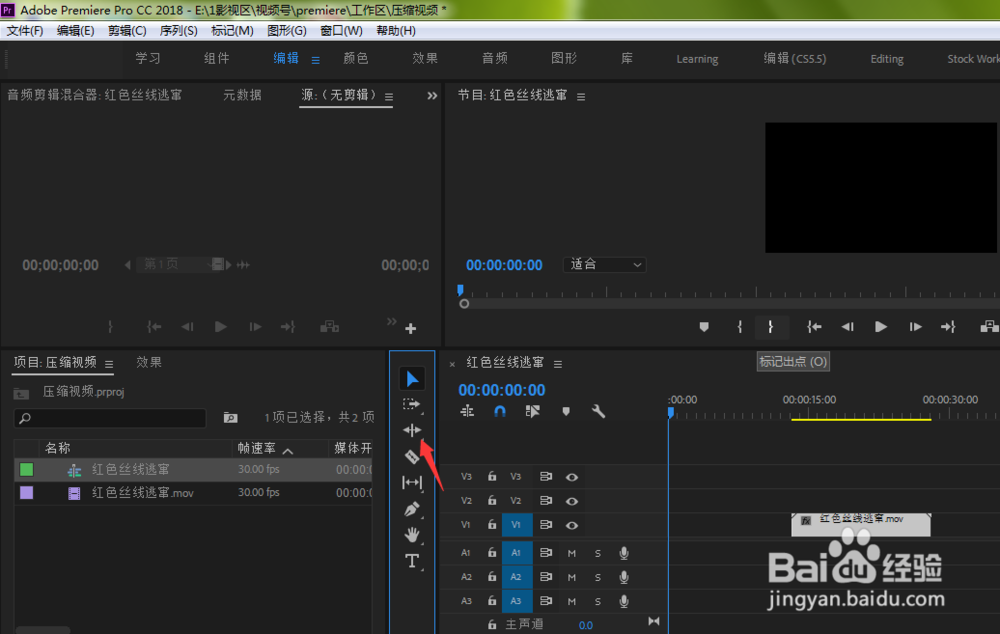Select the Selection tool arrow
The width and height of the screenshot is (1000, 634).
coord(412,379)
